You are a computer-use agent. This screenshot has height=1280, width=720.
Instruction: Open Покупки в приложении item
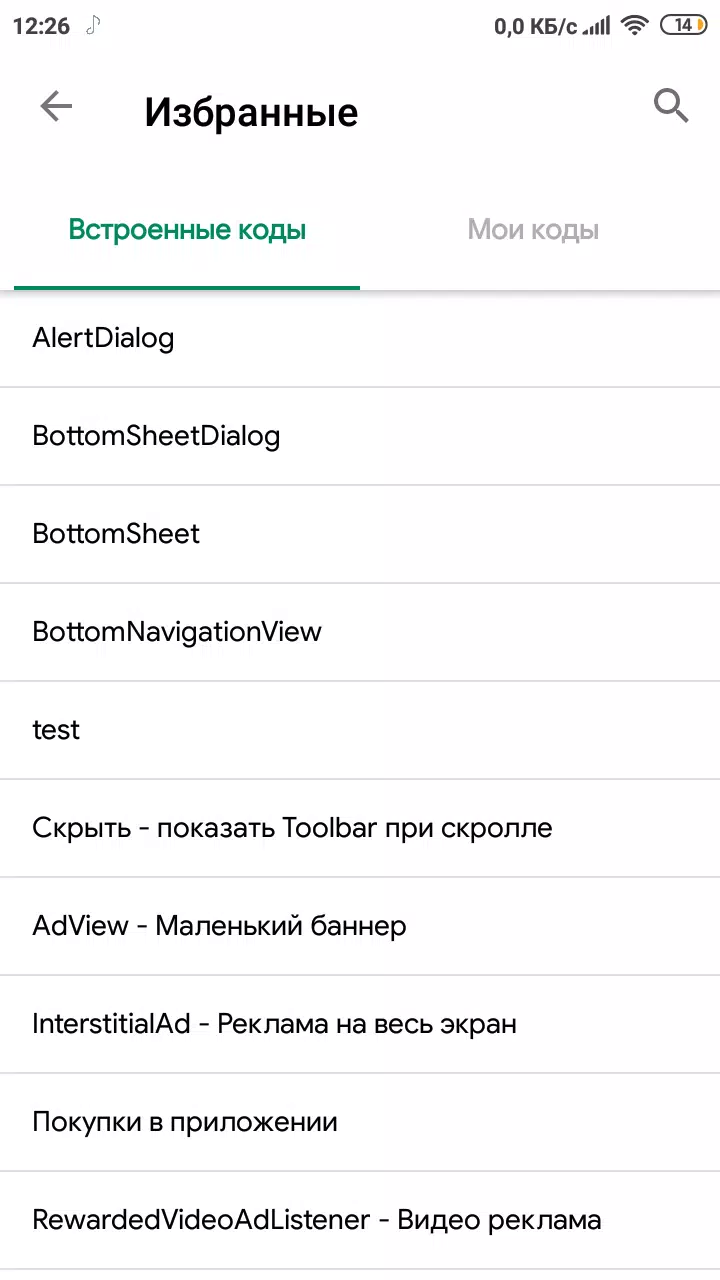pos(360,1122)
